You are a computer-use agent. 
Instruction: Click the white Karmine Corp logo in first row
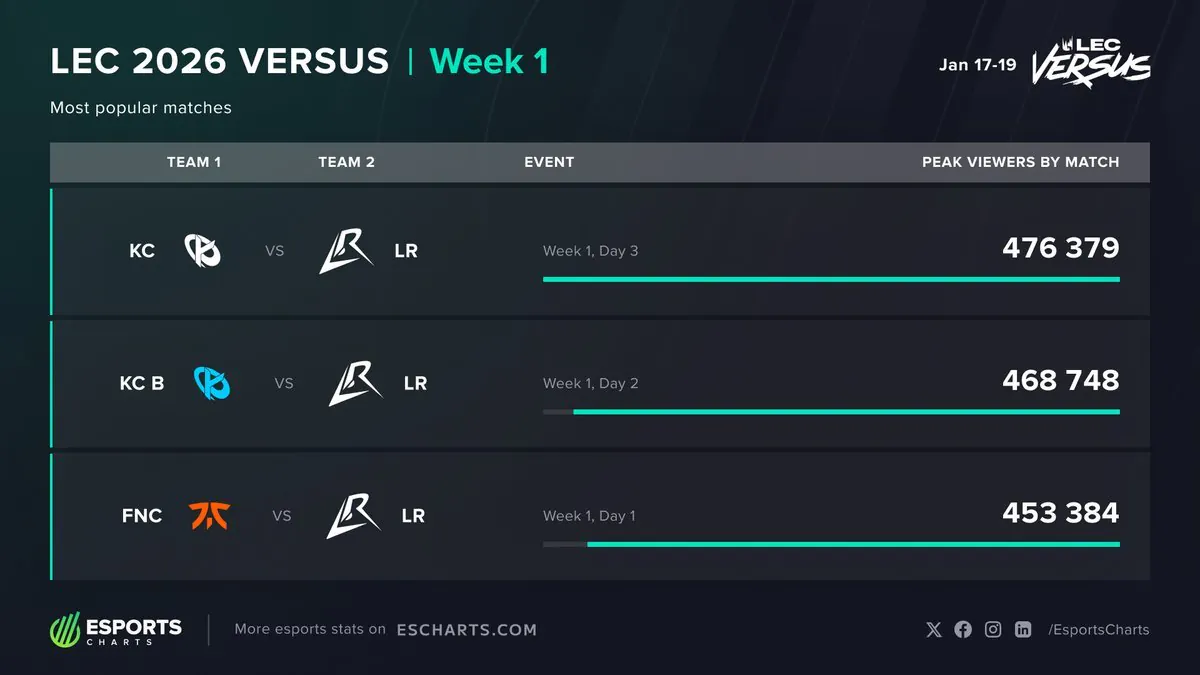coord(202,250)
